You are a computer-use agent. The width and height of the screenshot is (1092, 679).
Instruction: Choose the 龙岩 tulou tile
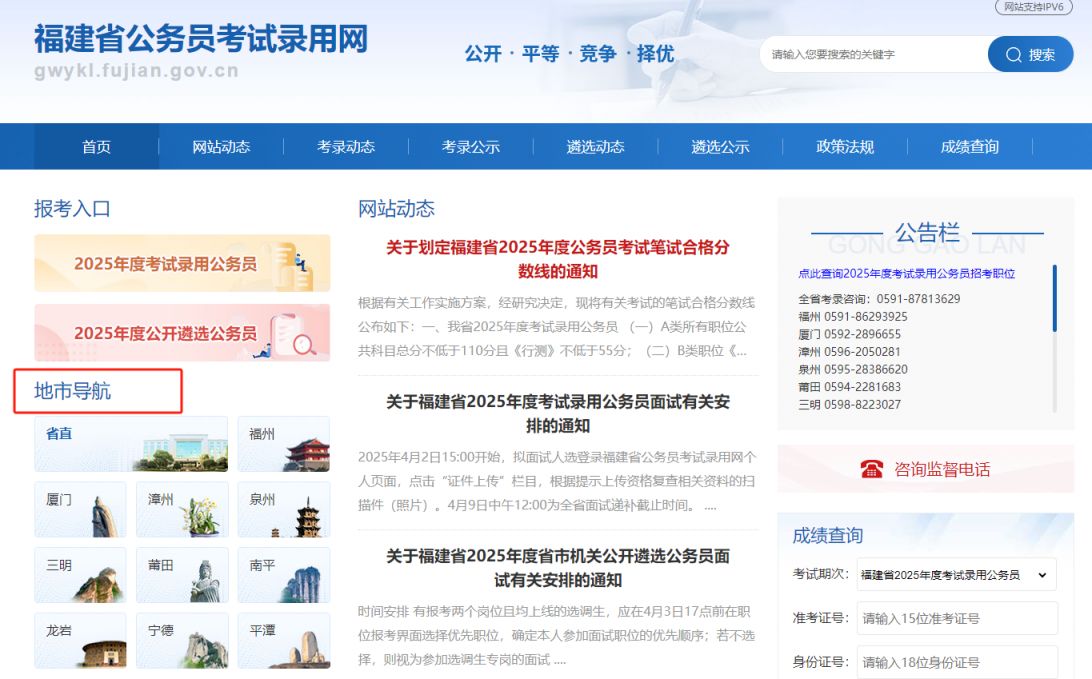80,640
